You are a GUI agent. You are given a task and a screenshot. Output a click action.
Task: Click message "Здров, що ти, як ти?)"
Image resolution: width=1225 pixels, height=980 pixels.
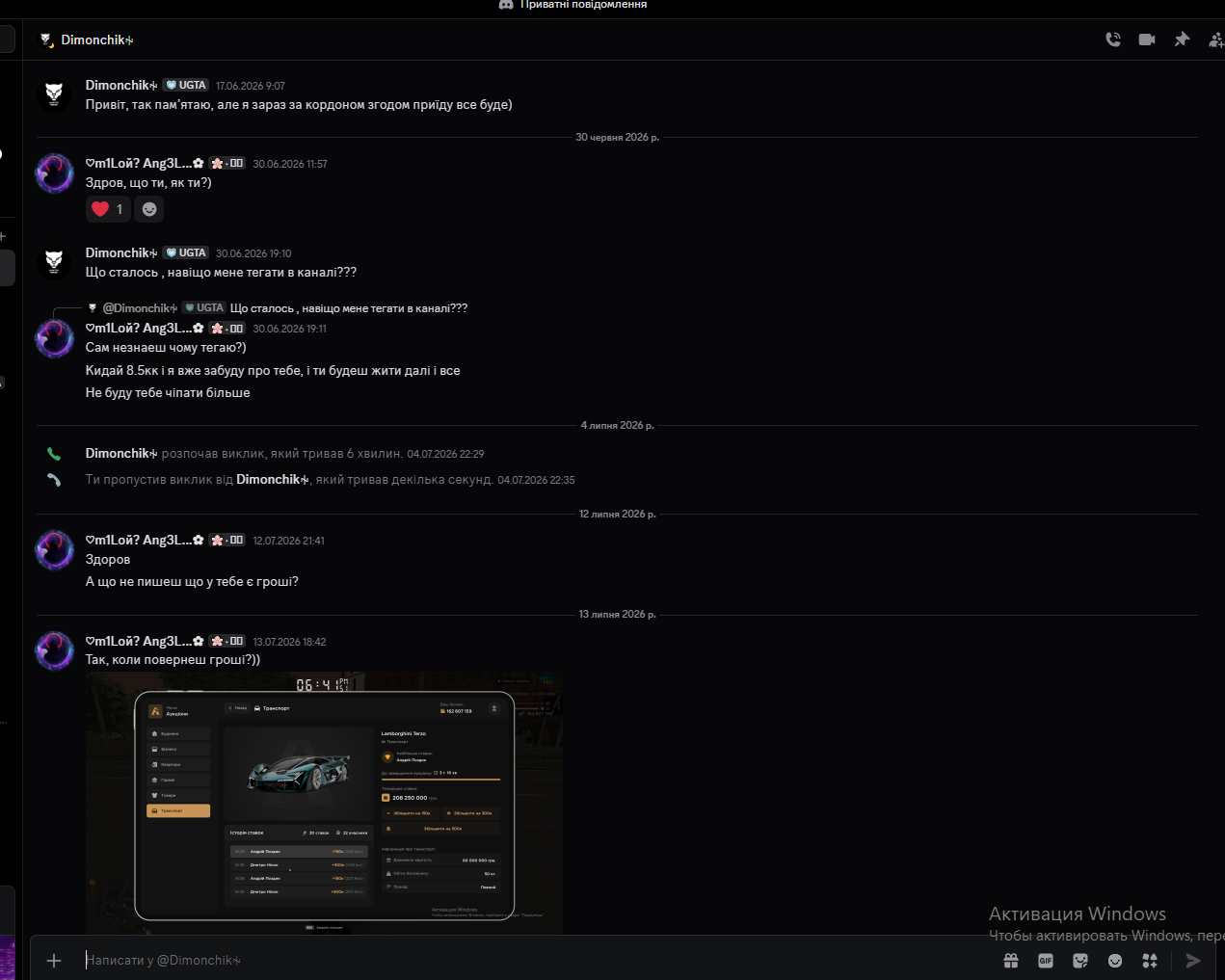[x=148, y=183]
